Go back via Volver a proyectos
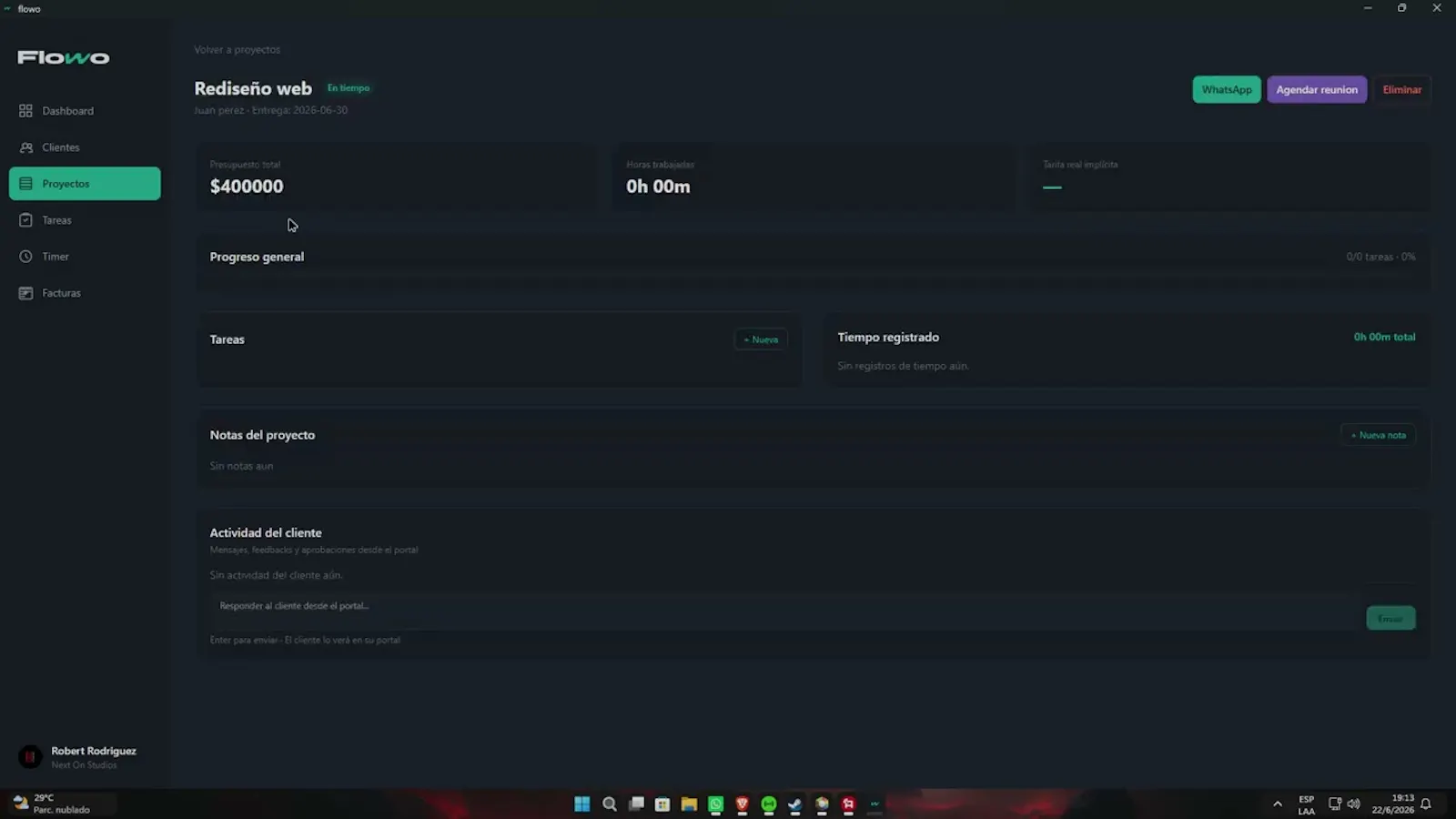 click(237, 50)
